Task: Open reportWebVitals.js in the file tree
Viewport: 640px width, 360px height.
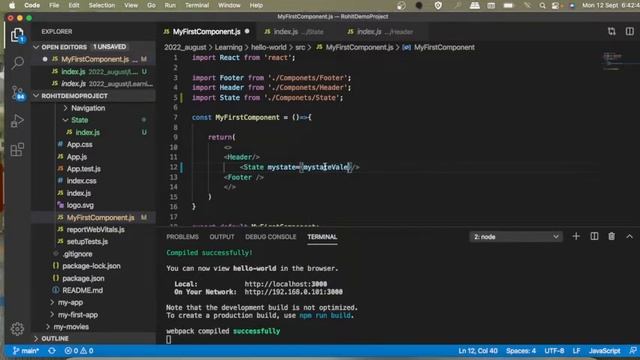Action: tap(96, 229)
